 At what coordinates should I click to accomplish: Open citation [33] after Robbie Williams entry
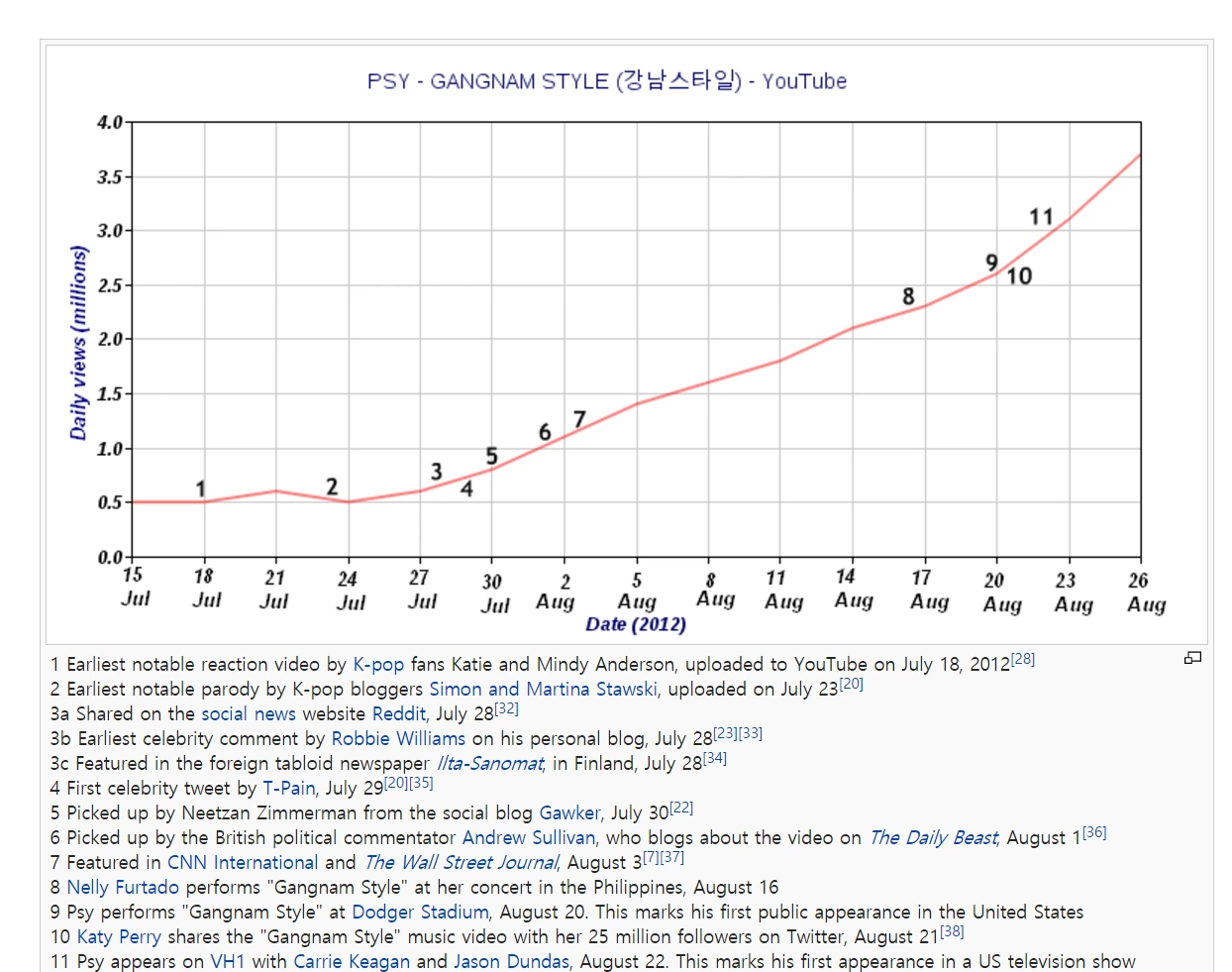751,733
